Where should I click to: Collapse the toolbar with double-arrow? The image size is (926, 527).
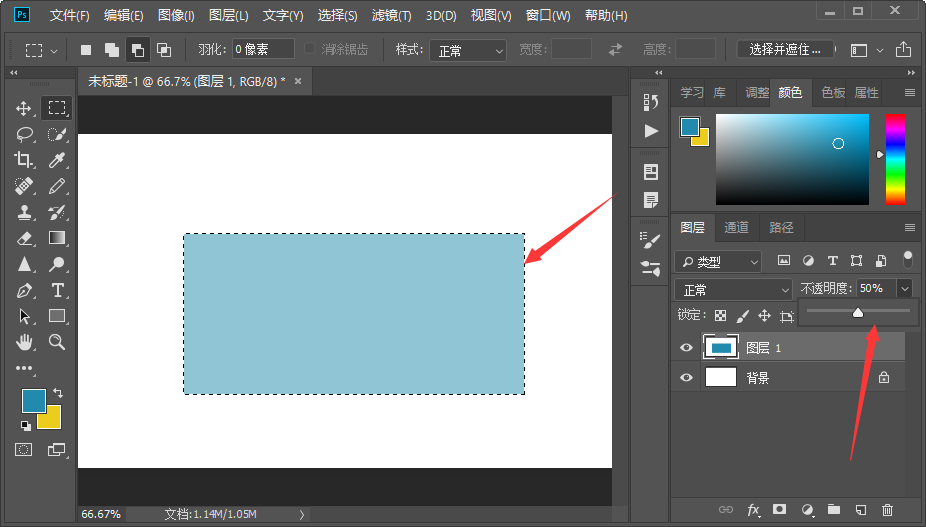click(14, 73)
